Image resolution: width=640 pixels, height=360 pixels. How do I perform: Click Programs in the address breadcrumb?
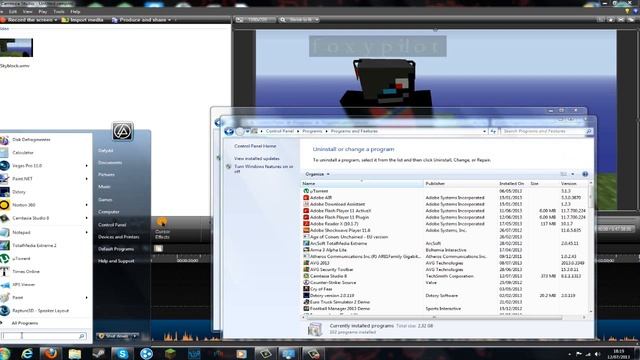(312, 131)
